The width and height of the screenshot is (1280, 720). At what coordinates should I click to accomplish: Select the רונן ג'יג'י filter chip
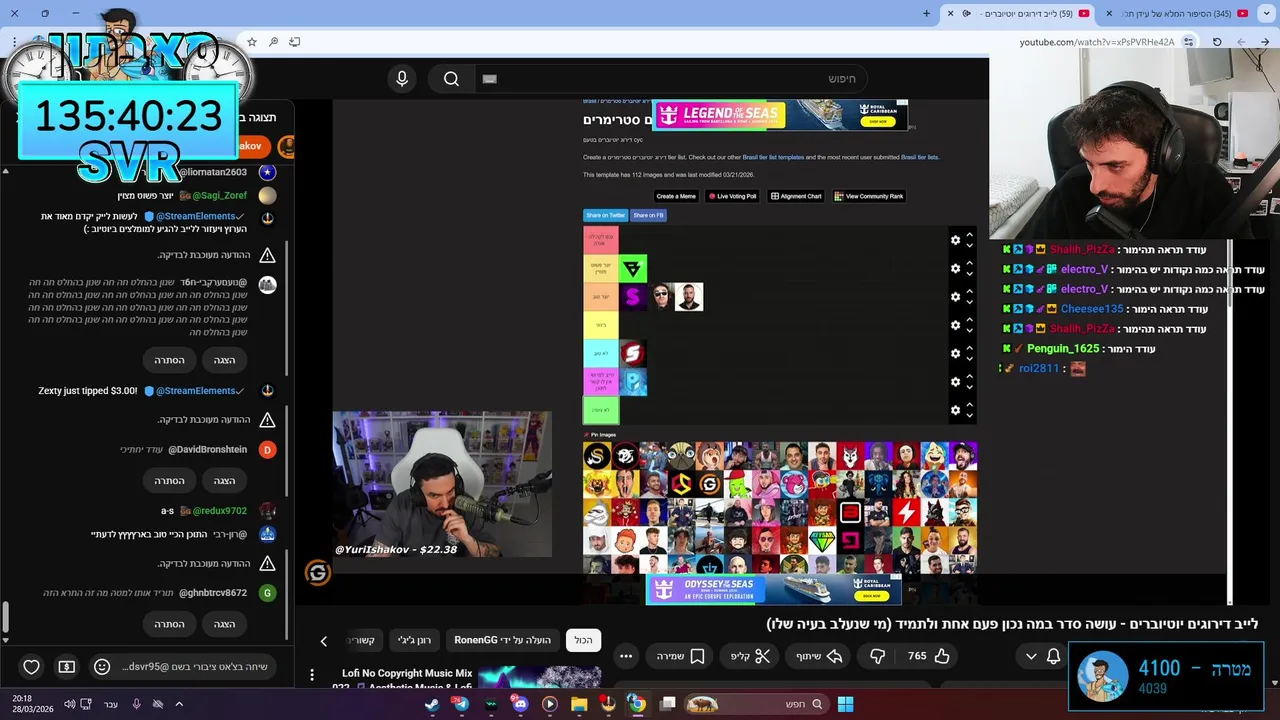pos(414,640)
